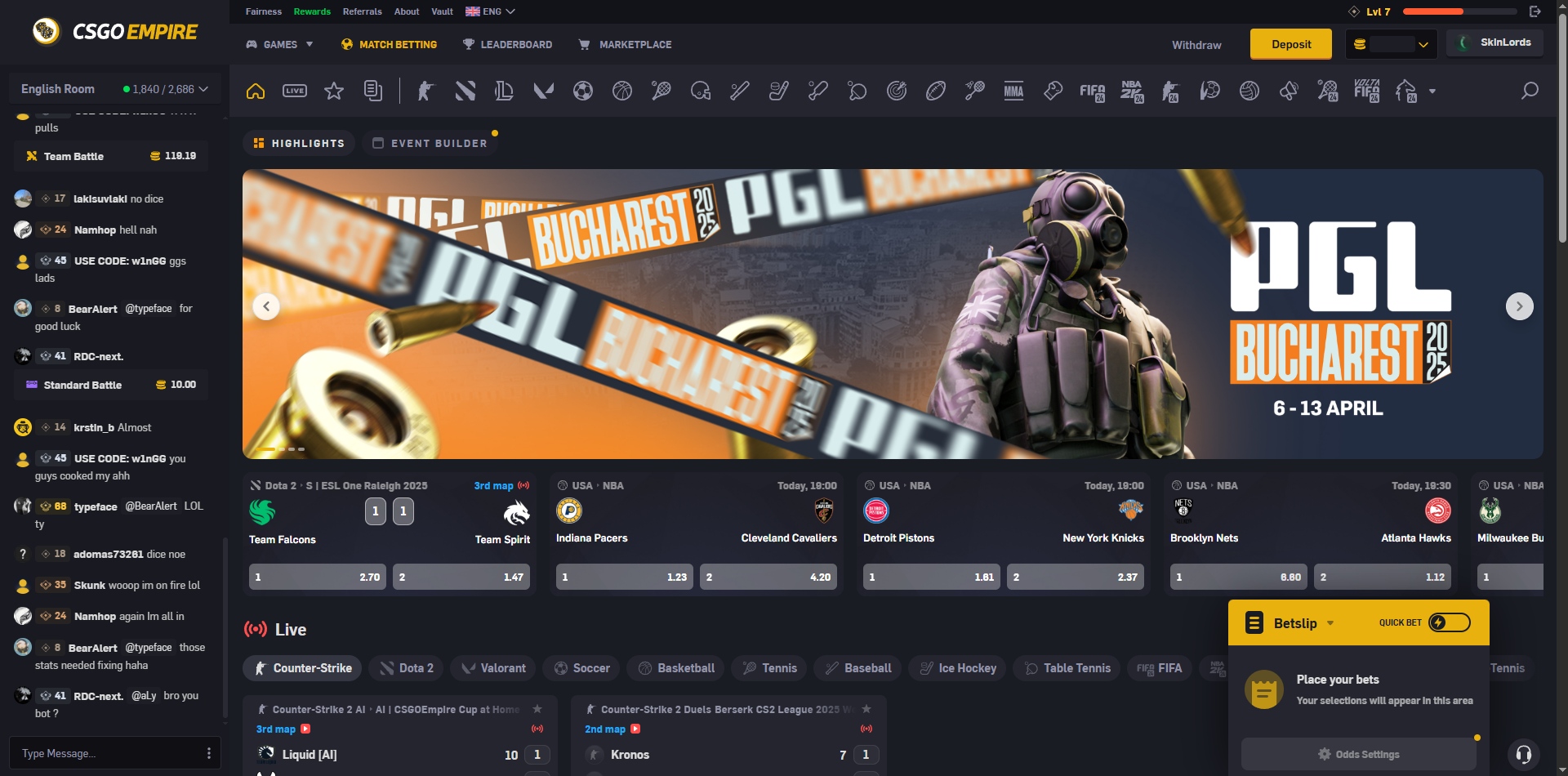Select the Table Tennis paddle icon in the sports bar

tap(857, 91)
